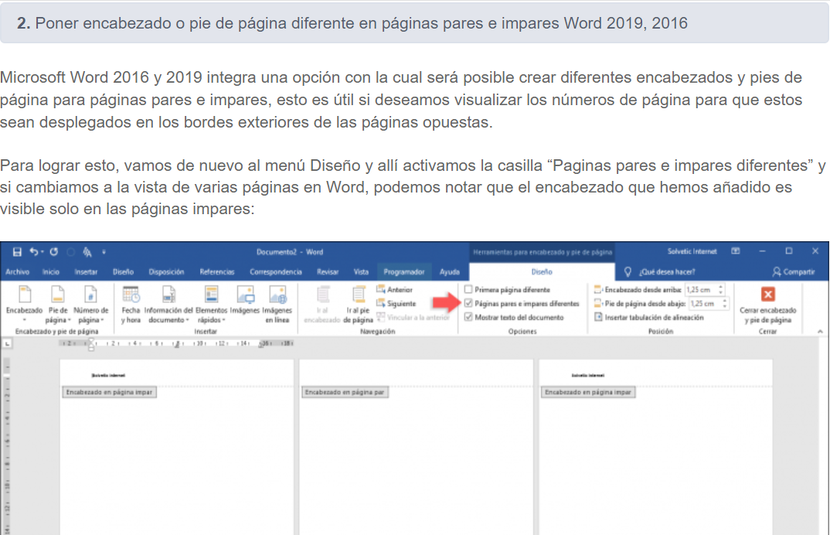This screenshot has height=535, width=830.
Task: Open the Encabezado dropdown
Action: tap(24, 302)
